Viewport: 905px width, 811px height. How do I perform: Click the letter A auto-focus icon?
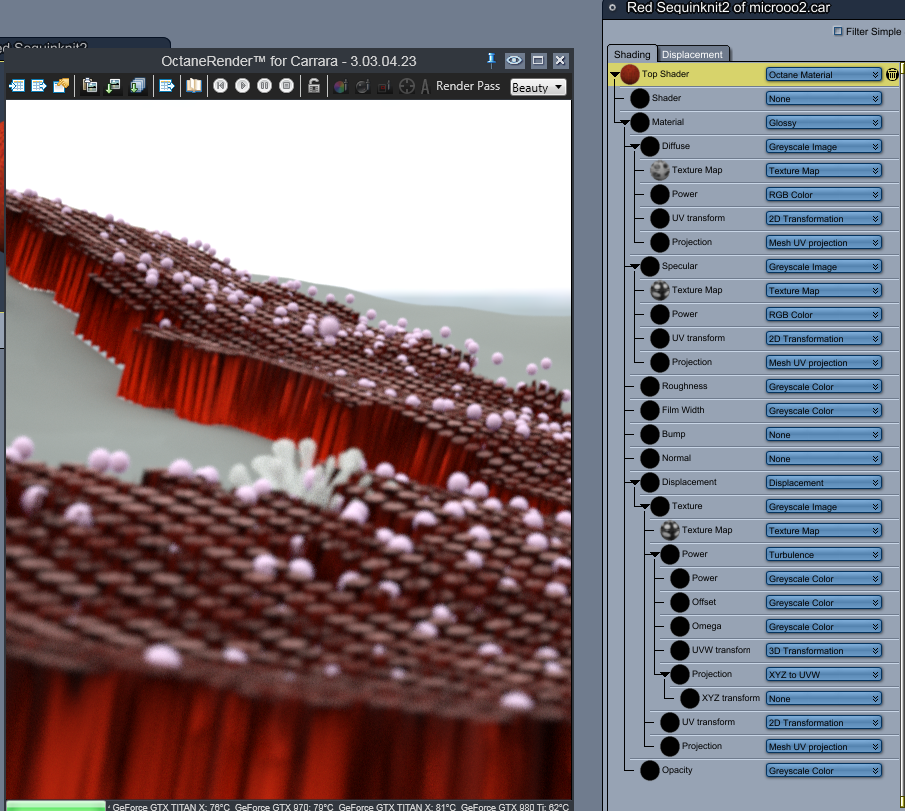click(x=425, y=87)
